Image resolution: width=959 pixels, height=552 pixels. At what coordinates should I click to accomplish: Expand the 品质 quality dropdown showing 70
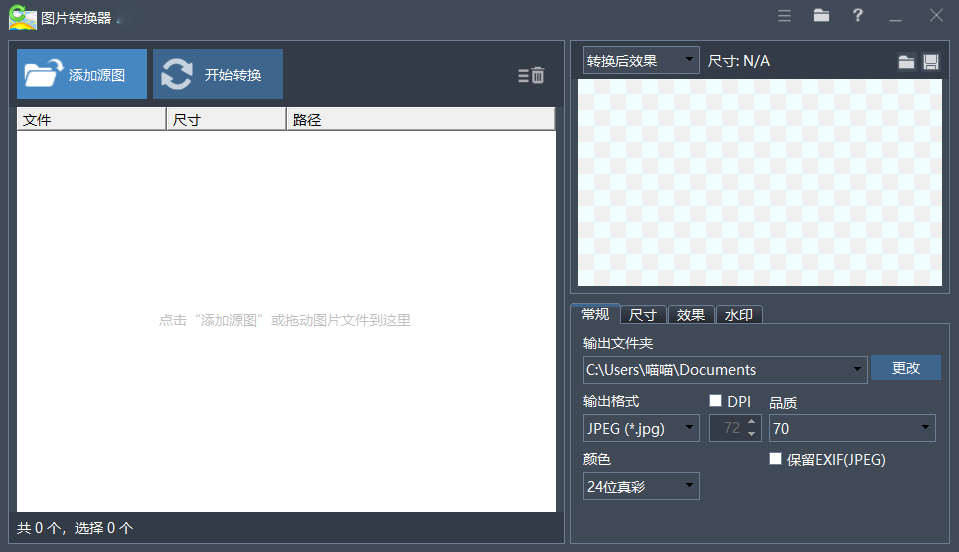852,428
